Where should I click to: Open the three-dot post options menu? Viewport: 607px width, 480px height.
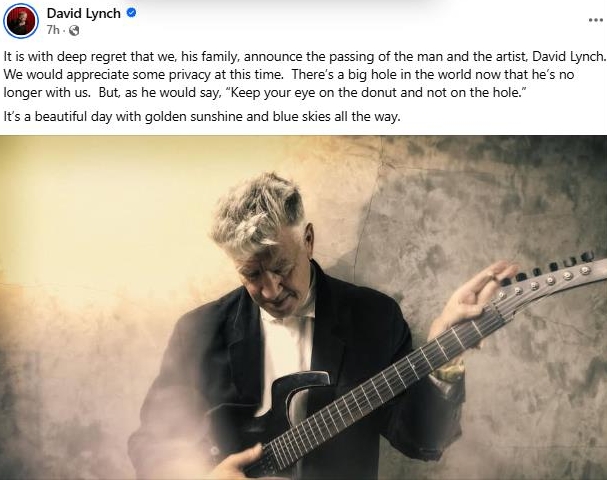595,20
